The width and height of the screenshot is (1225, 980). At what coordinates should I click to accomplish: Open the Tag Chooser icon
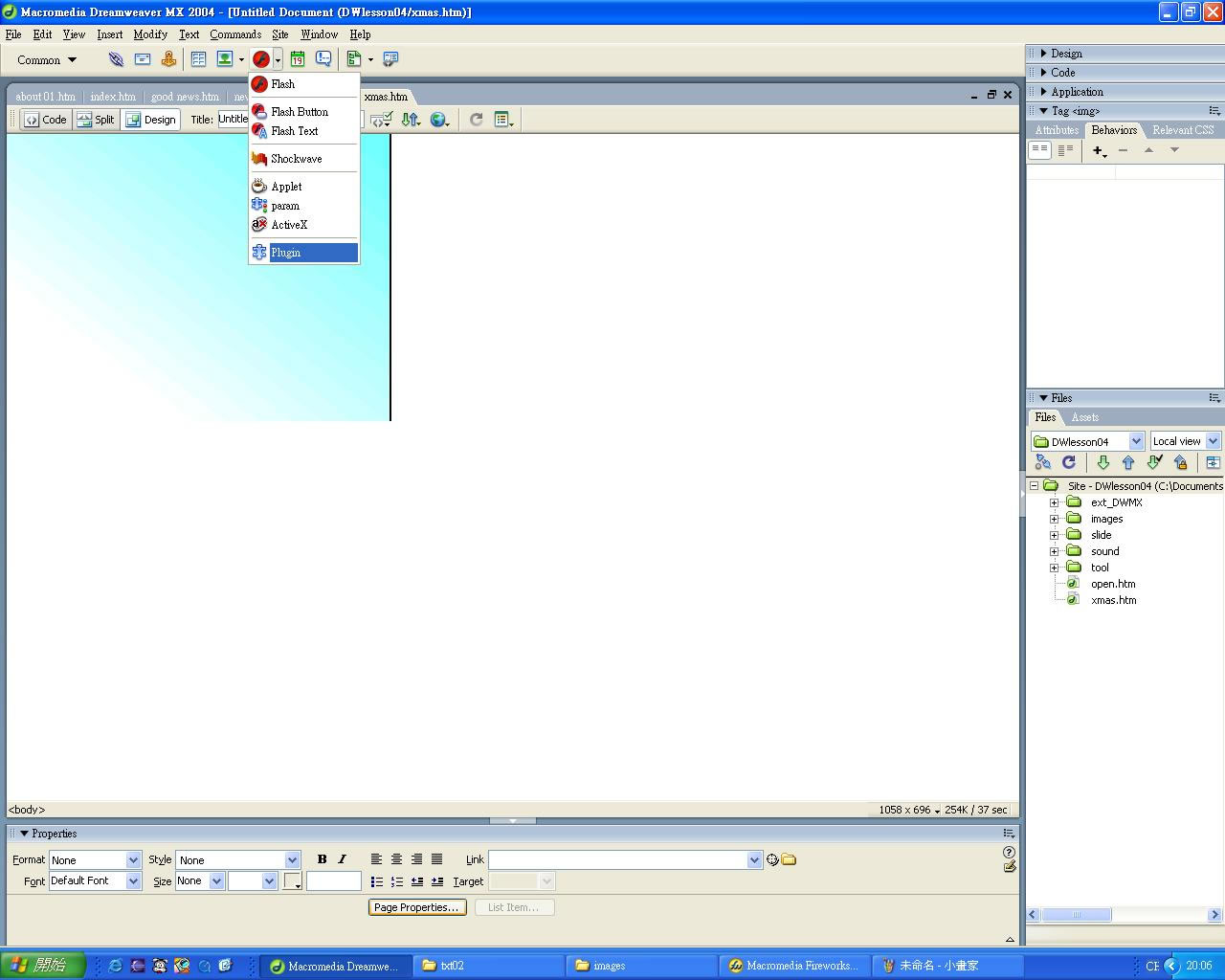click(390, 59)
